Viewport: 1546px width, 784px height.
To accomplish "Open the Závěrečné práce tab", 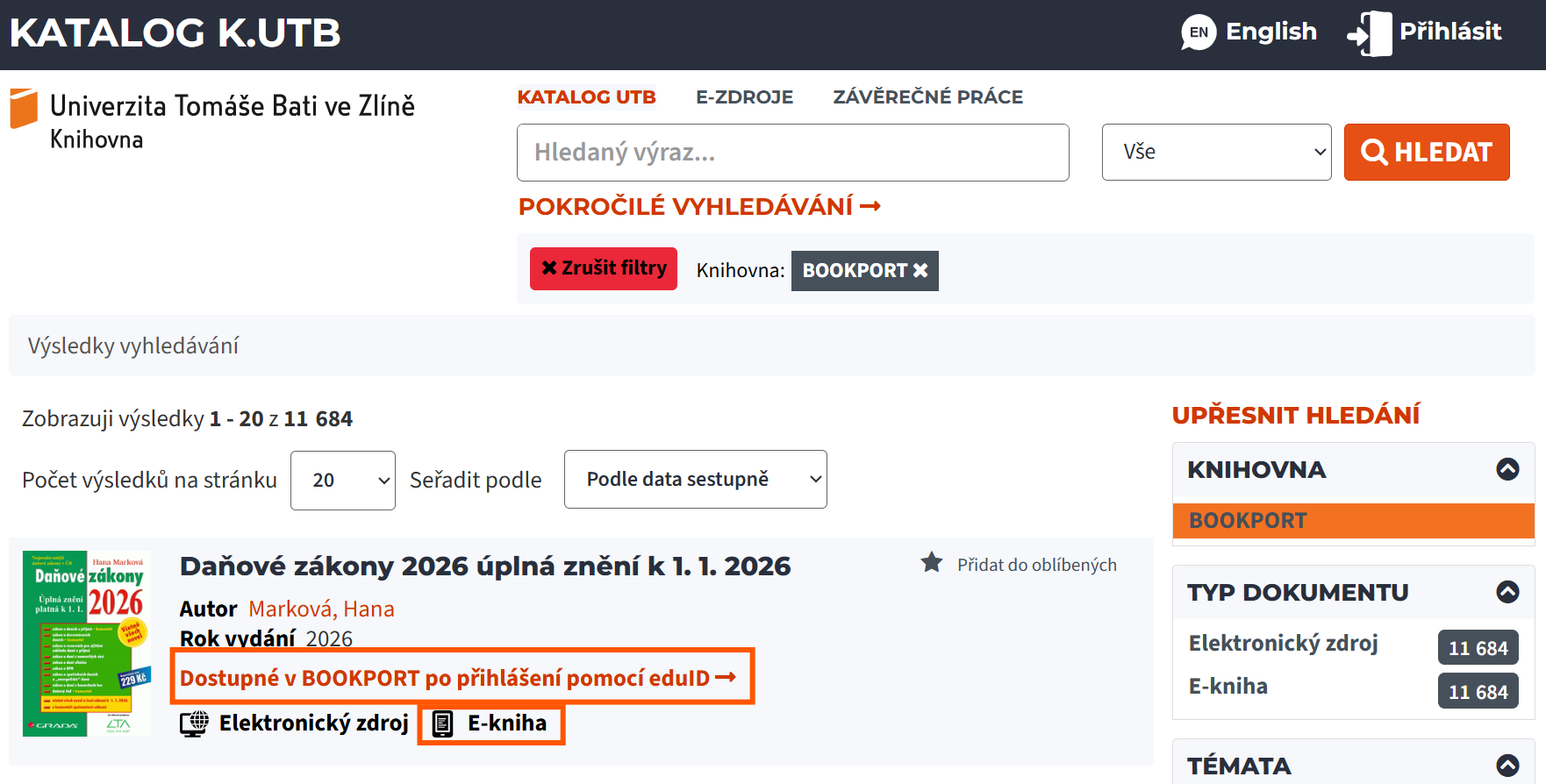I will click(x=927, y=96).
